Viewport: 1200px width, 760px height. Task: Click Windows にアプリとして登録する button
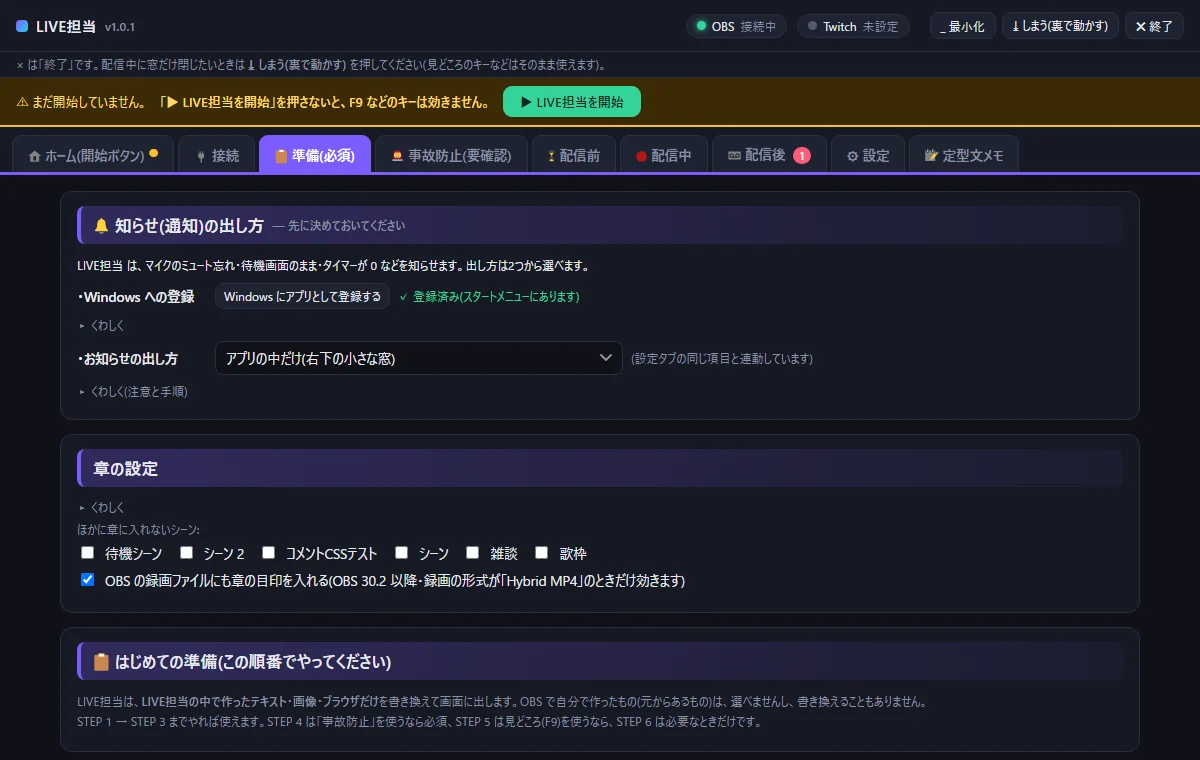[x=302, y=296]
